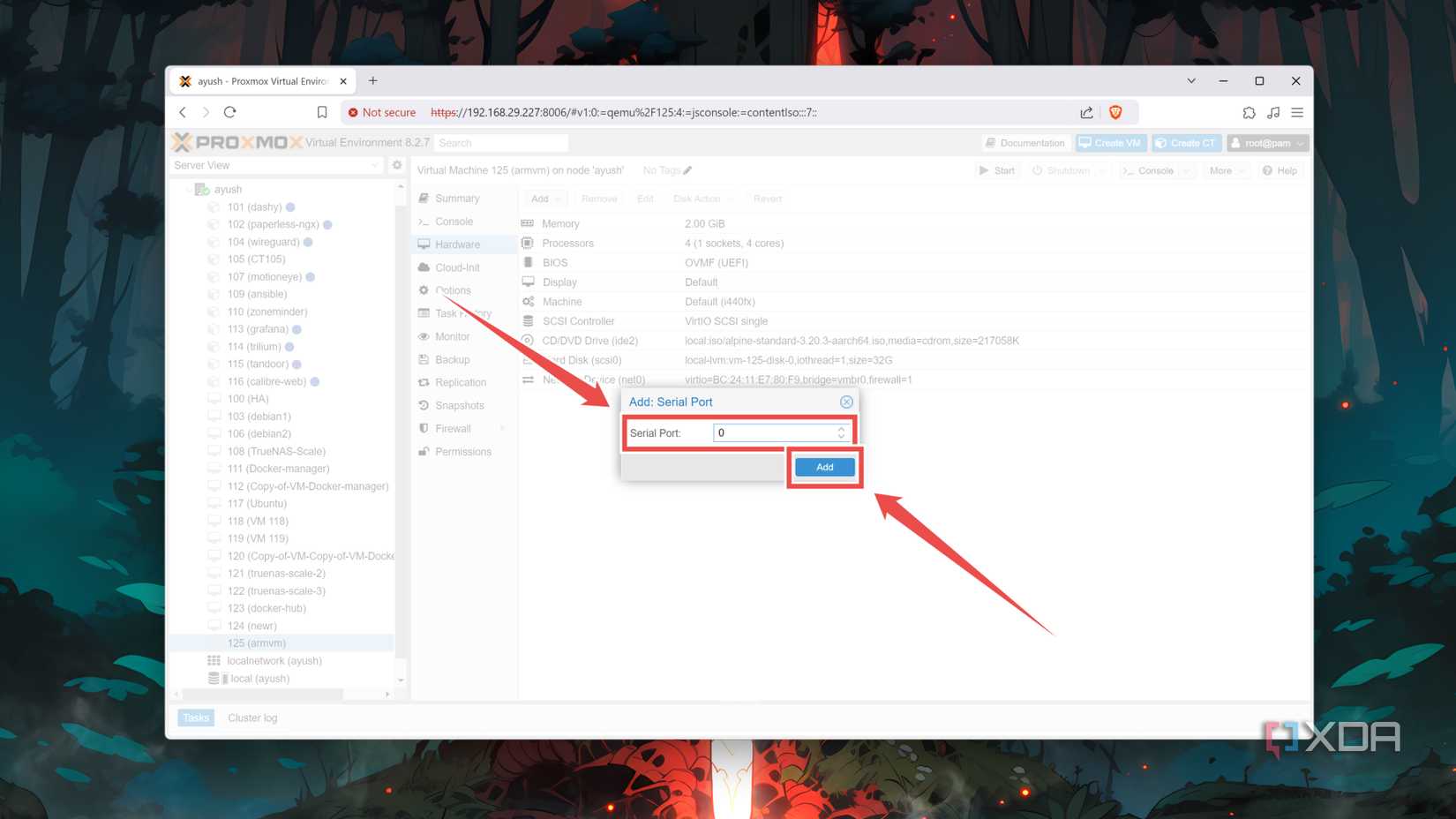Expand the Firewall submenu
The width and height of the screenshot is (1456, 819).
(503, 428)
